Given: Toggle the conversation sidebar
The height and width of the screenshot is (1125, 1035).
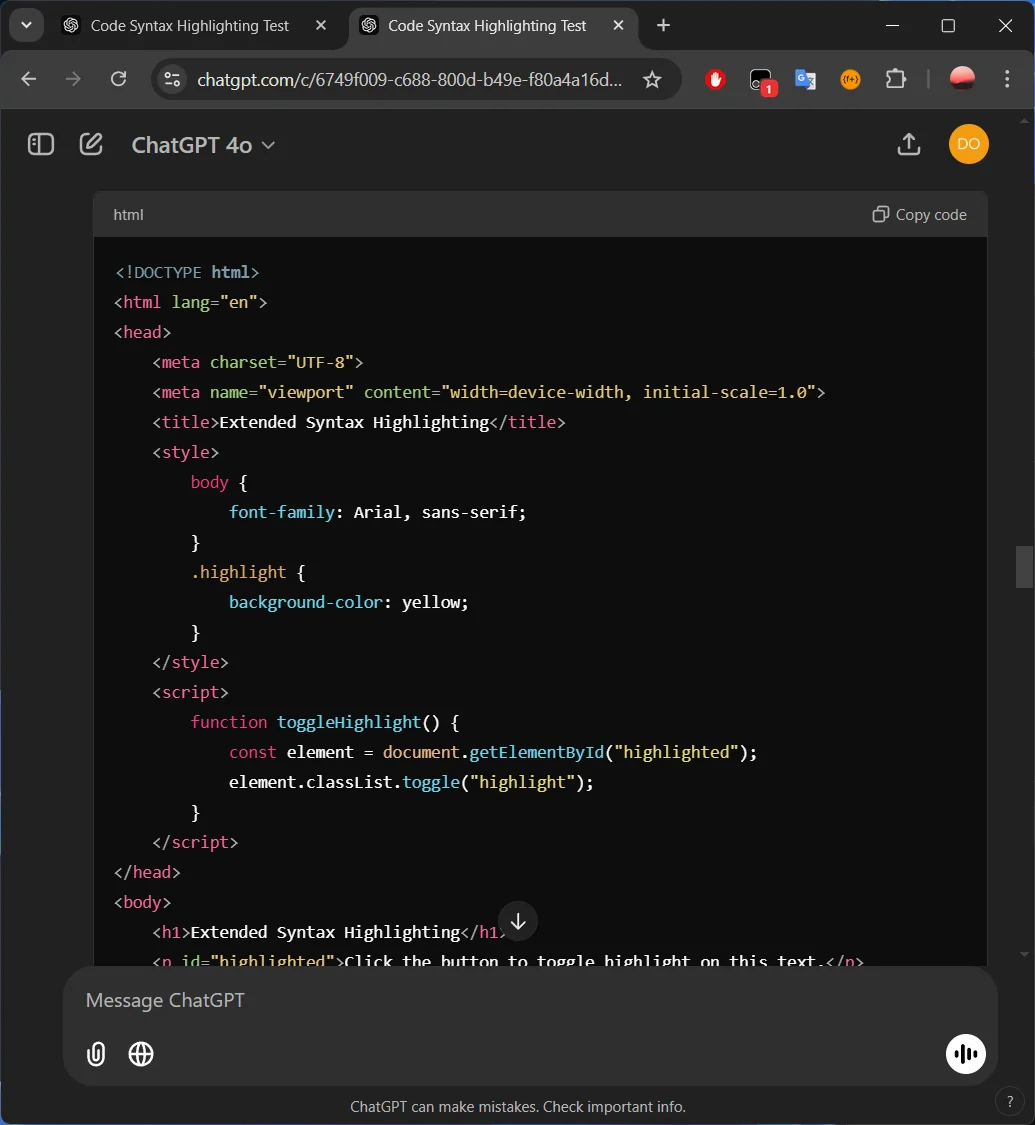Looking at the screenshot, I should [x=40, y=144].
